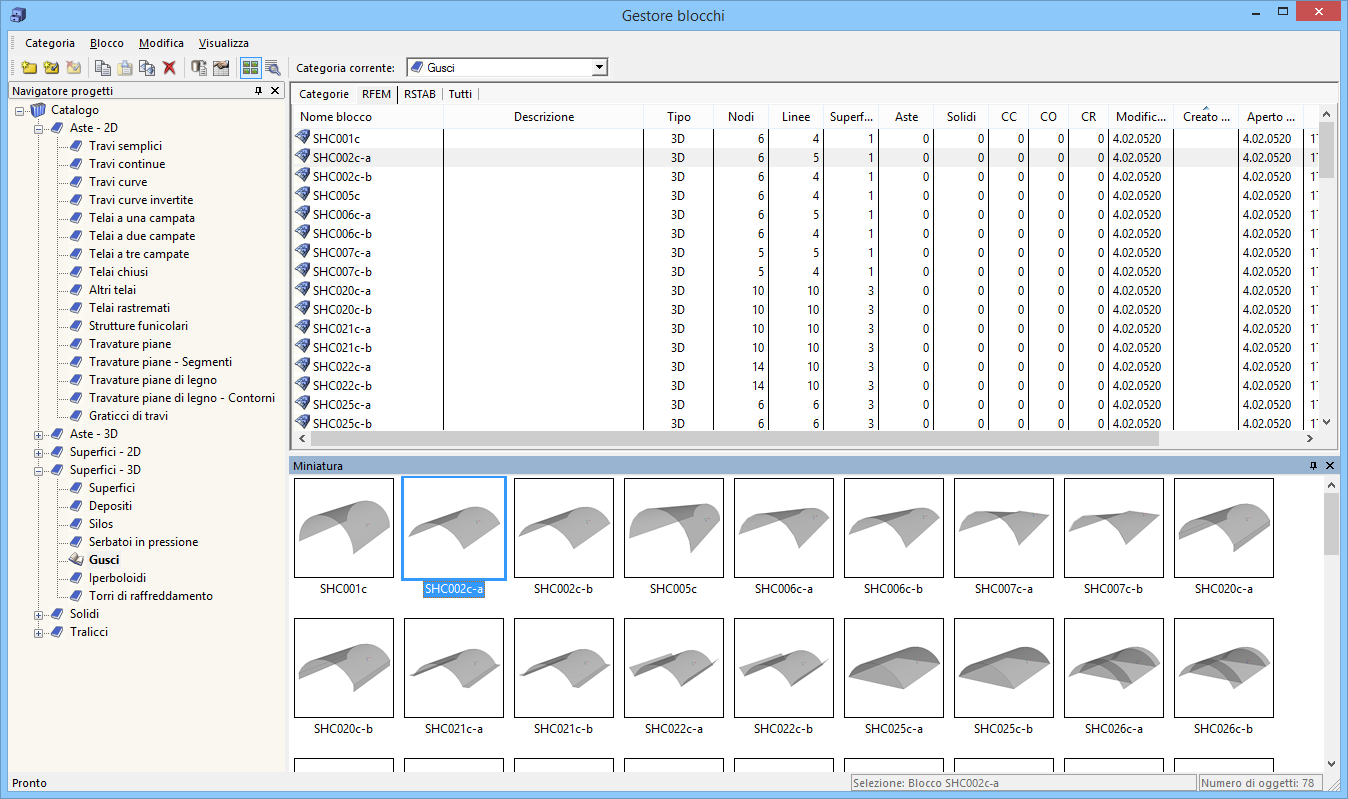Switch to the RSTAB tab
Image resolution: width=1348 pixels, height=799 pixels.
tap(417, 94)
